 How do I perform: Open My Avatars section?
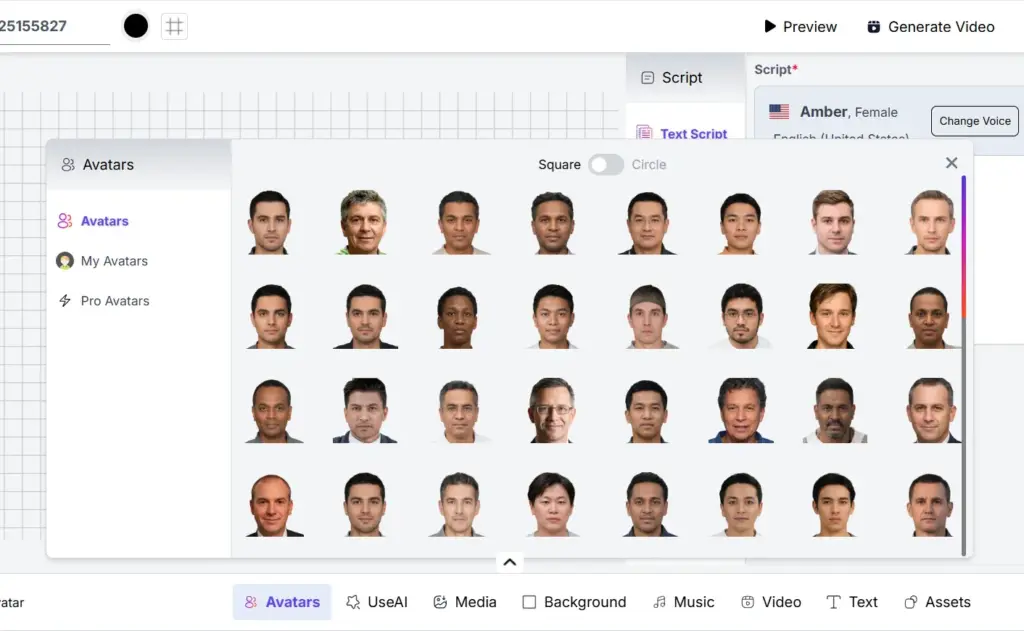pyautogui.click(x=113, y=260)
